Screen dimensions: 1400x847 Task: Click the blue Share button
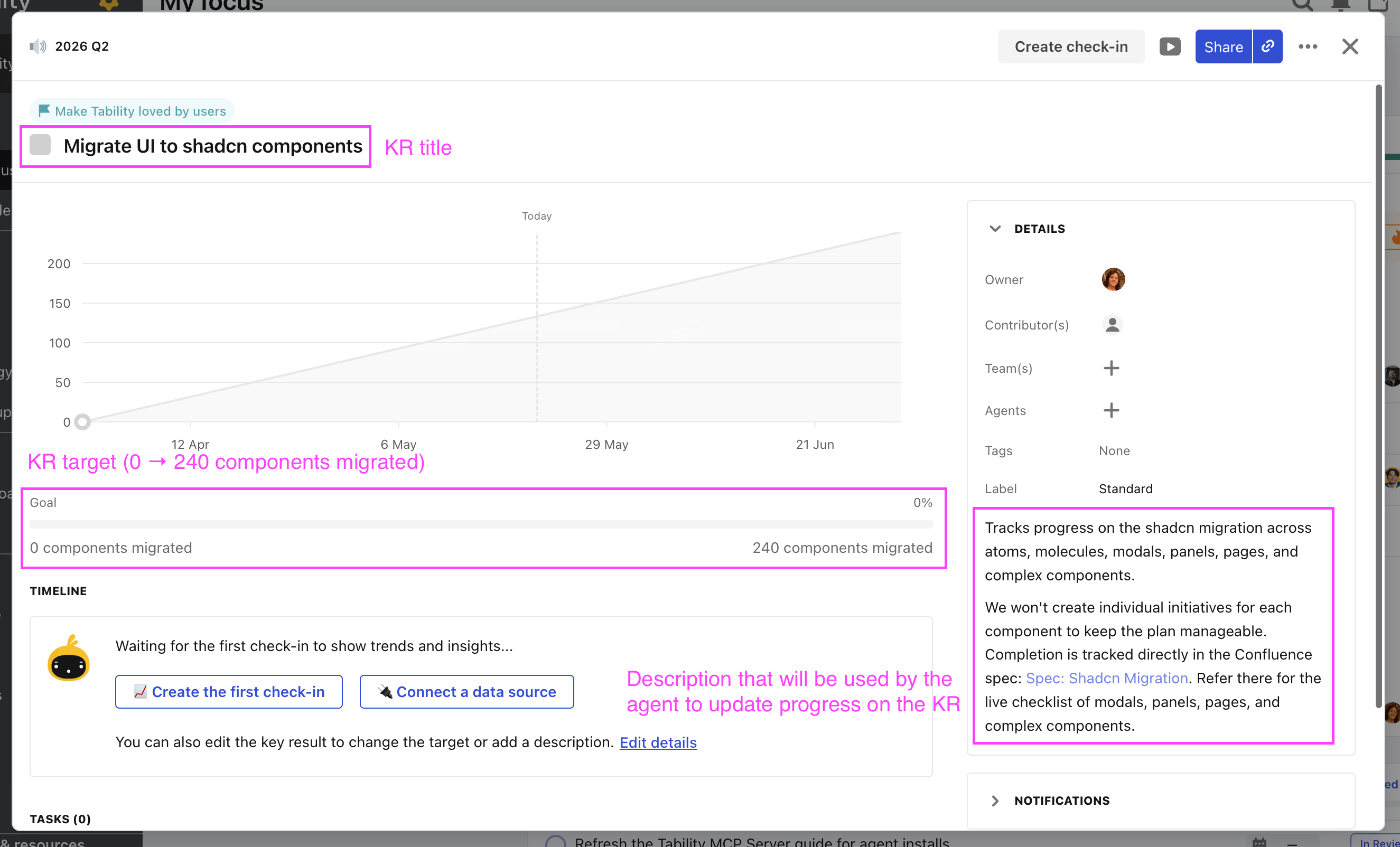[x=1224, y=46]
